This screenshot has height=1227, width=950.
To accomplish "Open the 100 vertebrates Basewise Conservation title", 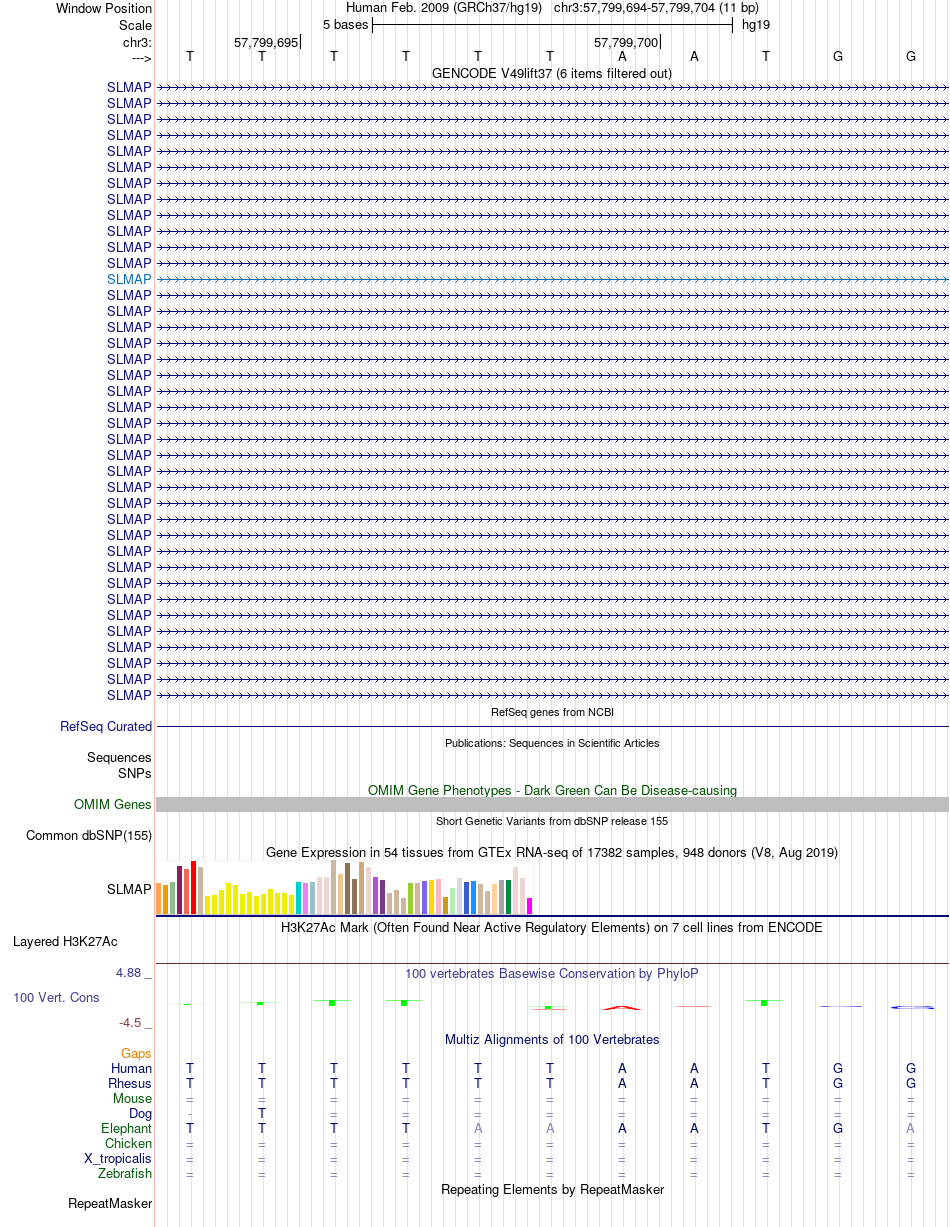I will tap(552, 973).
